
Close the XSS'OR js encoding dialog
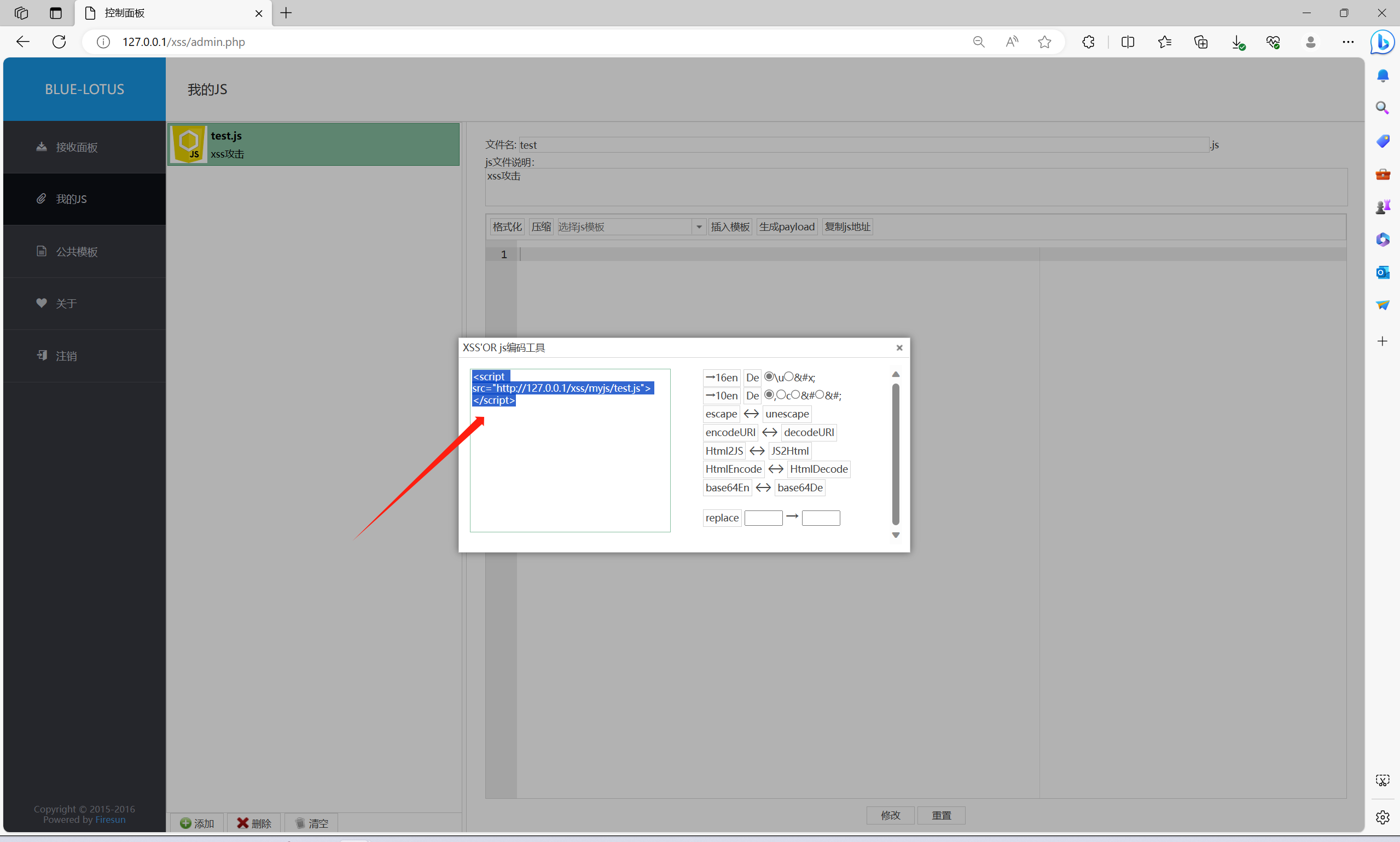[899, 348]
